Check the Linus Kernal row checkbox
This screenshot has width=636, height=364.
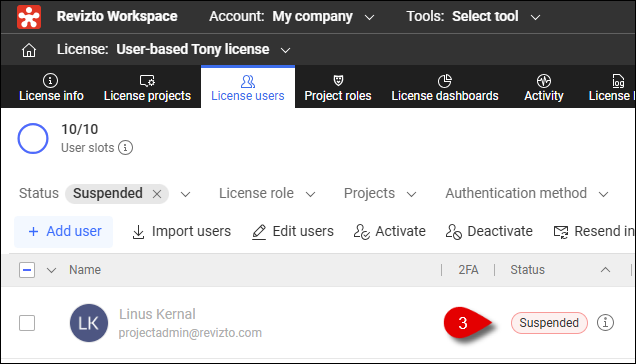pos(27,323)
